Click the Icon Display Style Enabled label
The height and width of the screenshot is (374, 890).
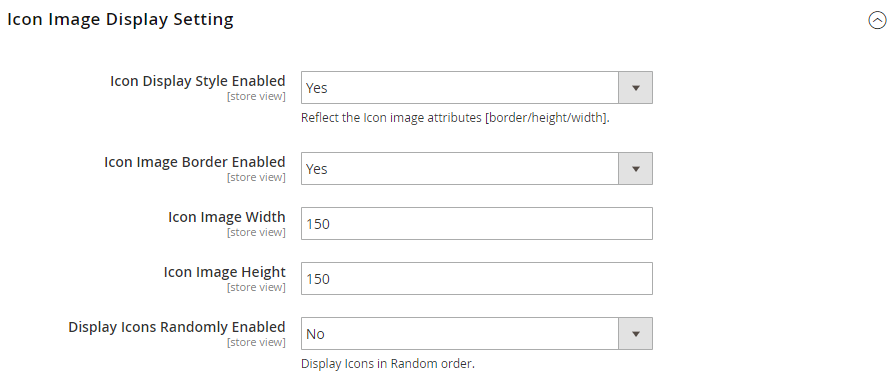(x=198, y=81)
